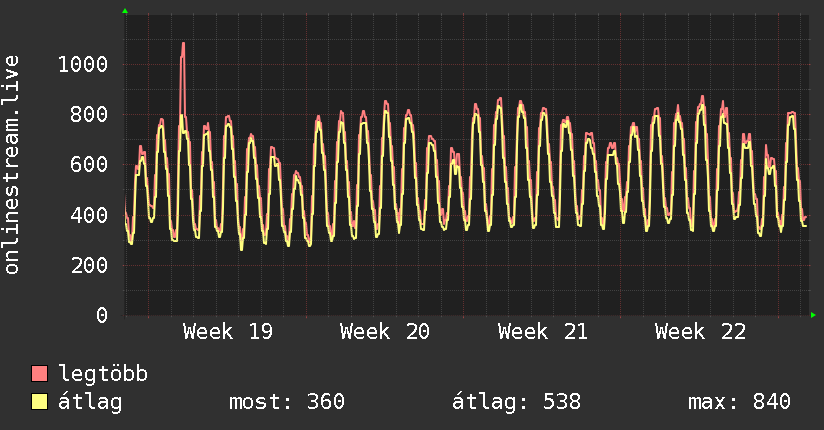Screen dimensions: 824x430
Task: Click the onlinestream.live vertical axis title
Action: pyautogui.click(x=12, y=165)
